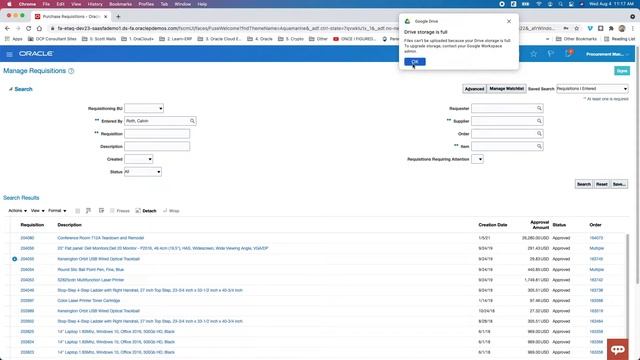
Task: Click the Chrome home button
Action: click(x=39, y=28)
